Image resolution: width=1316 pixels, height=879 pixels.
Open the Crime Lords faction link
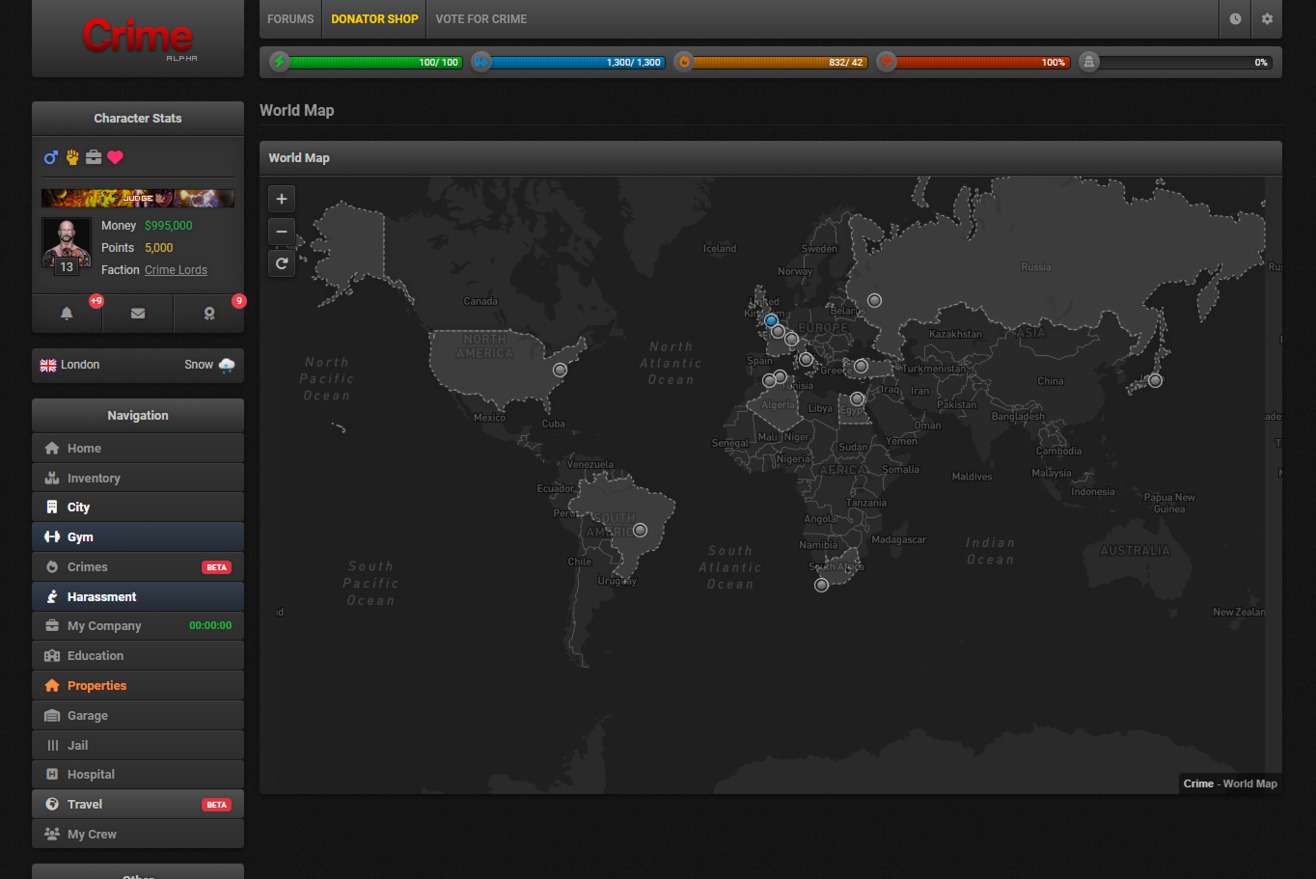coord(176,270)
